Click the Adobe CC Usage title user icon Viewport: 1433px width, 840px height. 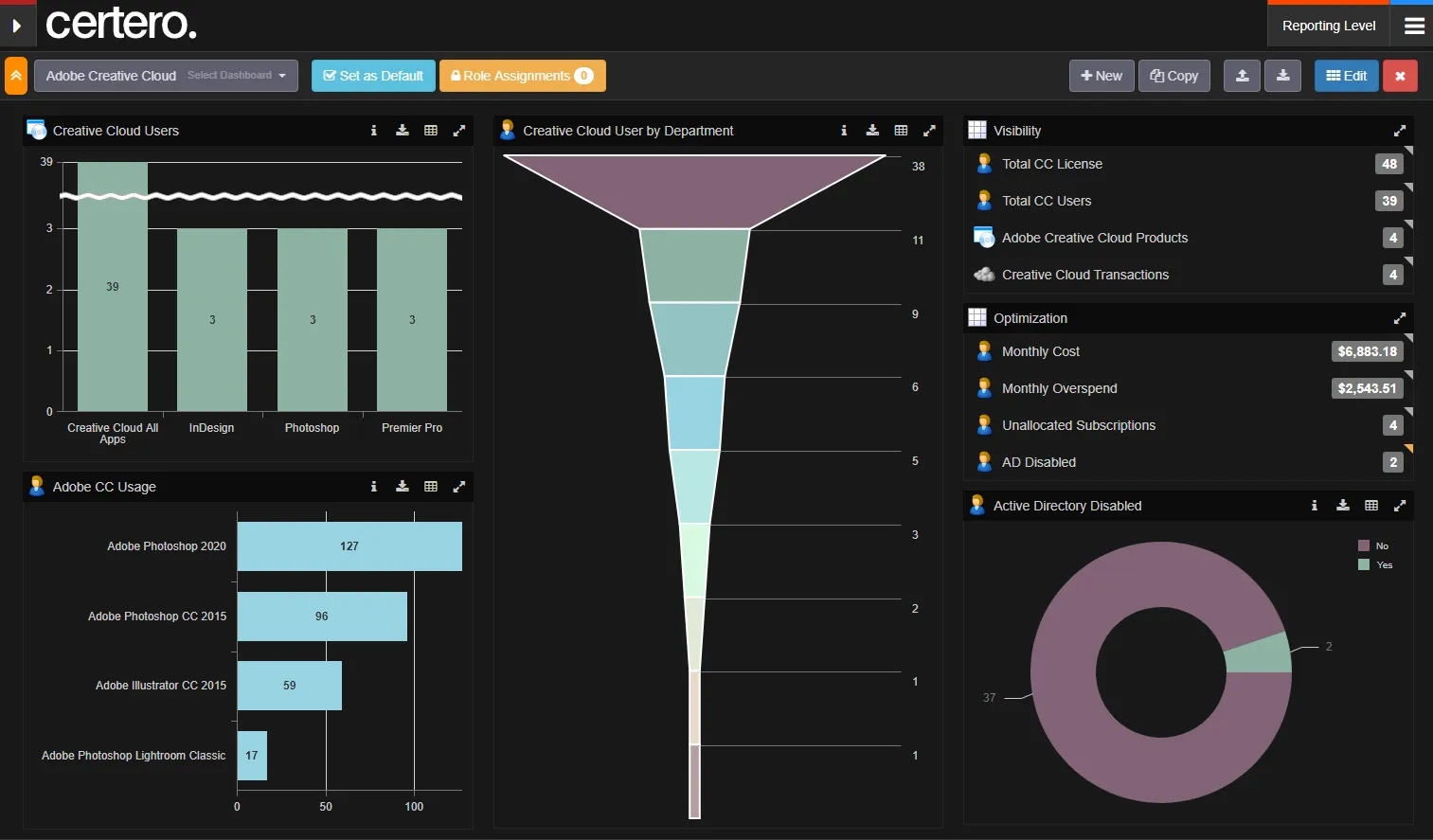37,486
